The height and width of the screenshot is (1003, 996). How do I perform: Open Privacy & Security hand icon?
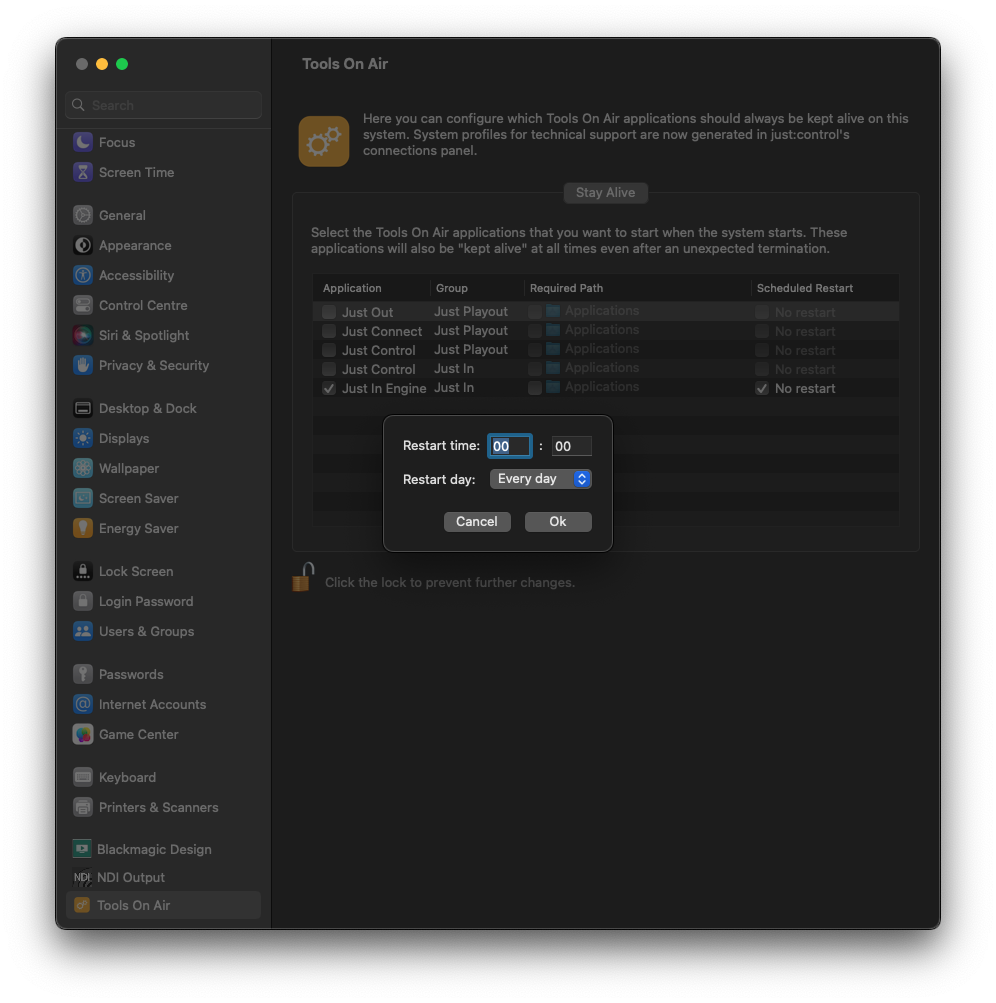tap(83, 365)
